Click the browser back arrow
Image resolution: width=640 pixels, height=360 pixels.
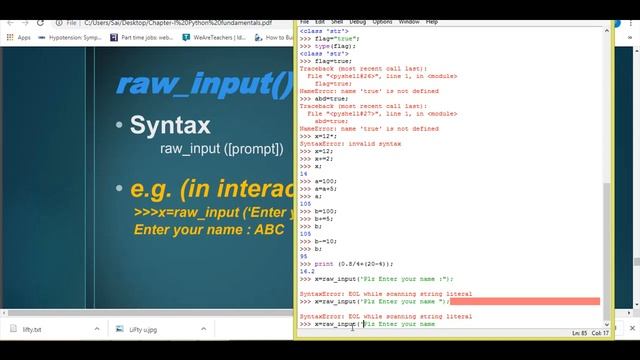(11, 23)
